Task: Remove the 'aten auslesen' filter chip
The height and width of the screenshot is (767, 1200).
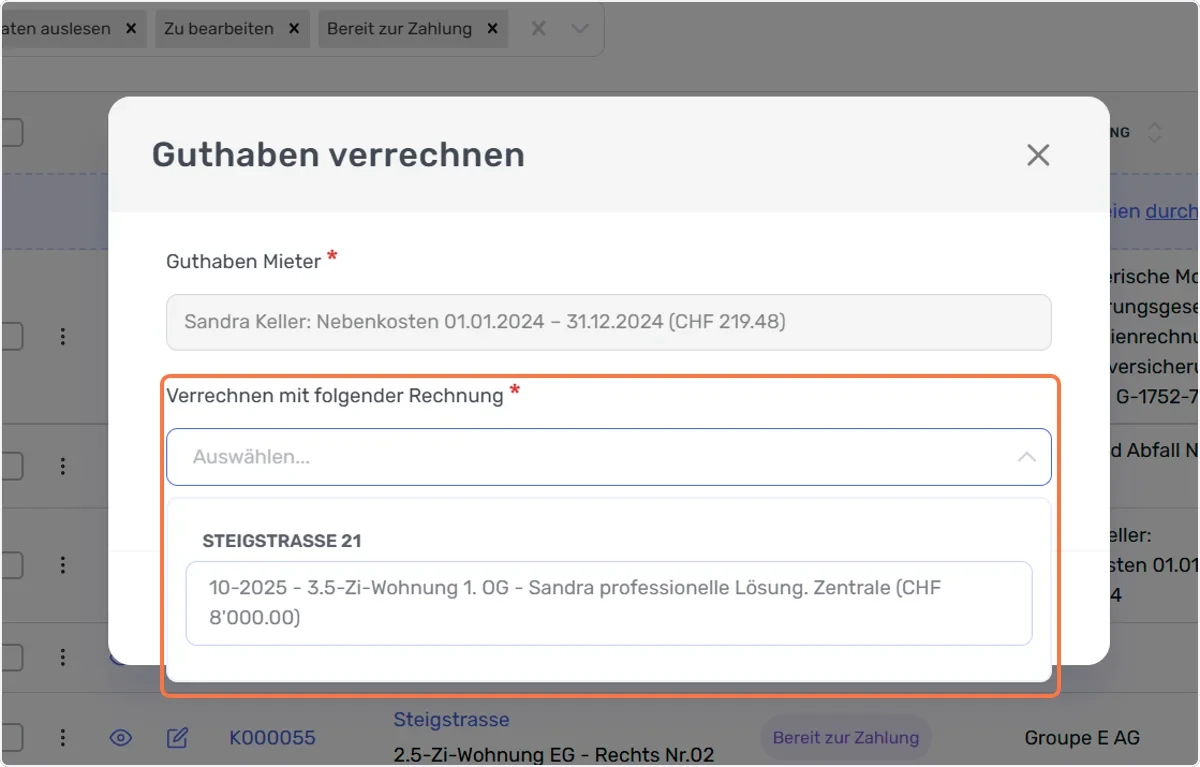Action: [130, 29]
